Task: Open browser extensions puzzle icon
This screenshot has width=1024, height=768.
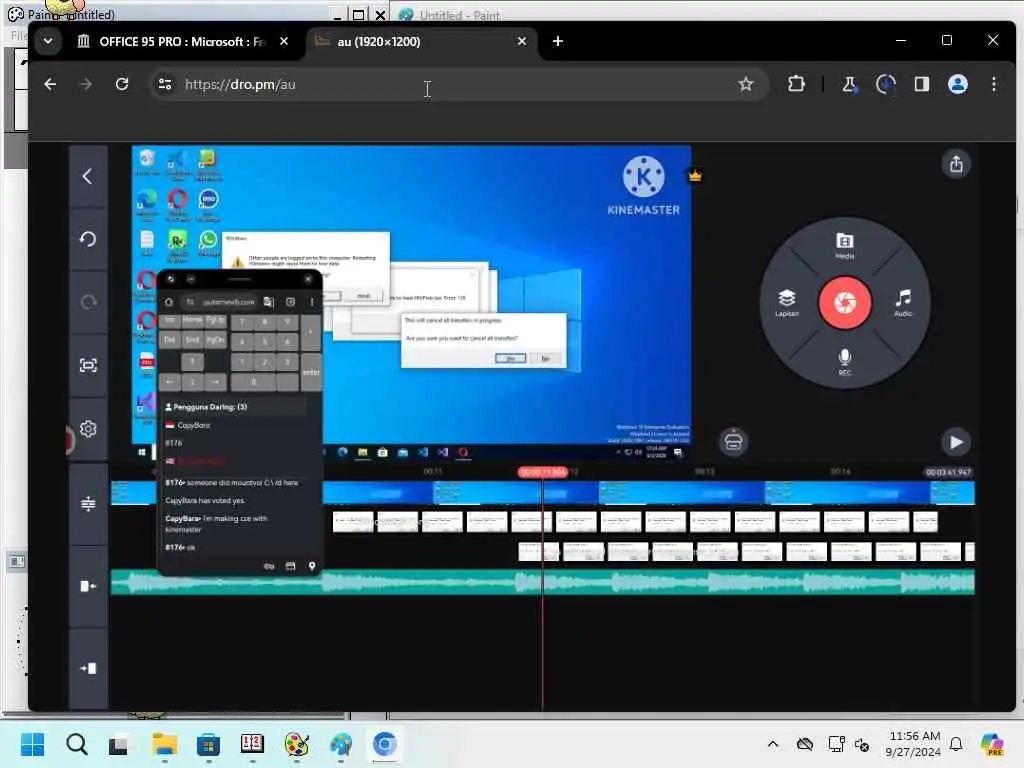Action: pyautogui.click(x=795, y=84)
